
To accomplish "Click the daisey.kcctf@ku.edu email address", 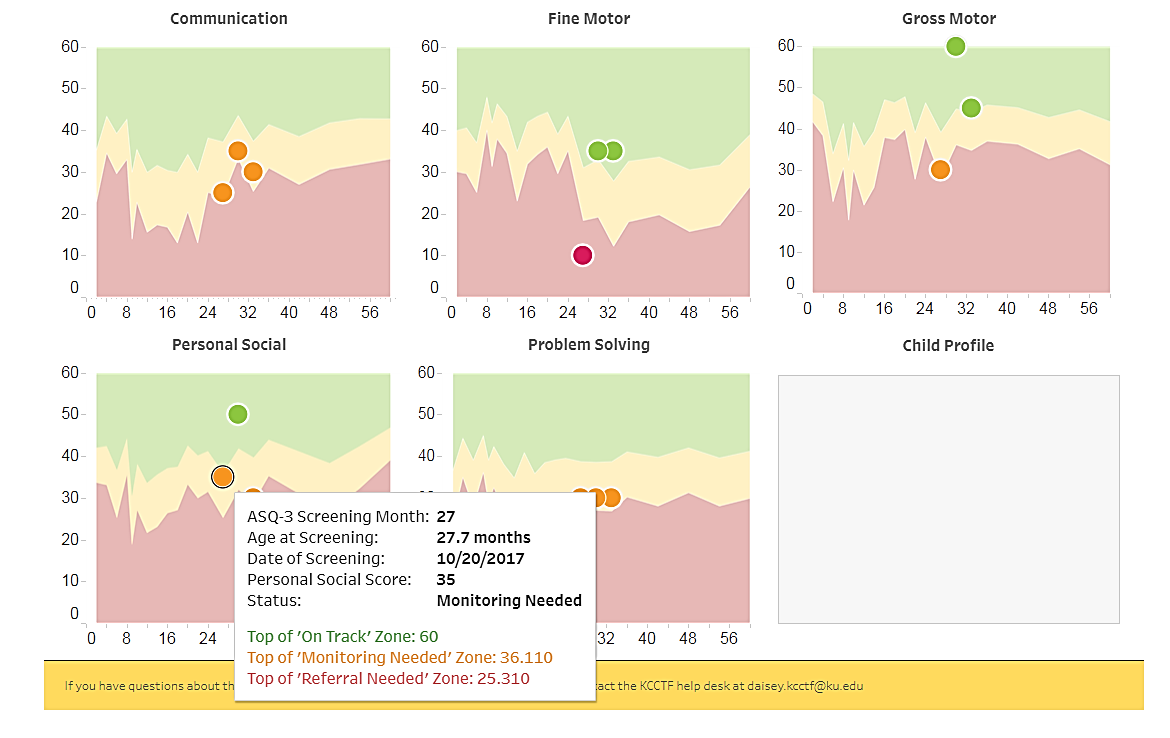I will (805, 686).
